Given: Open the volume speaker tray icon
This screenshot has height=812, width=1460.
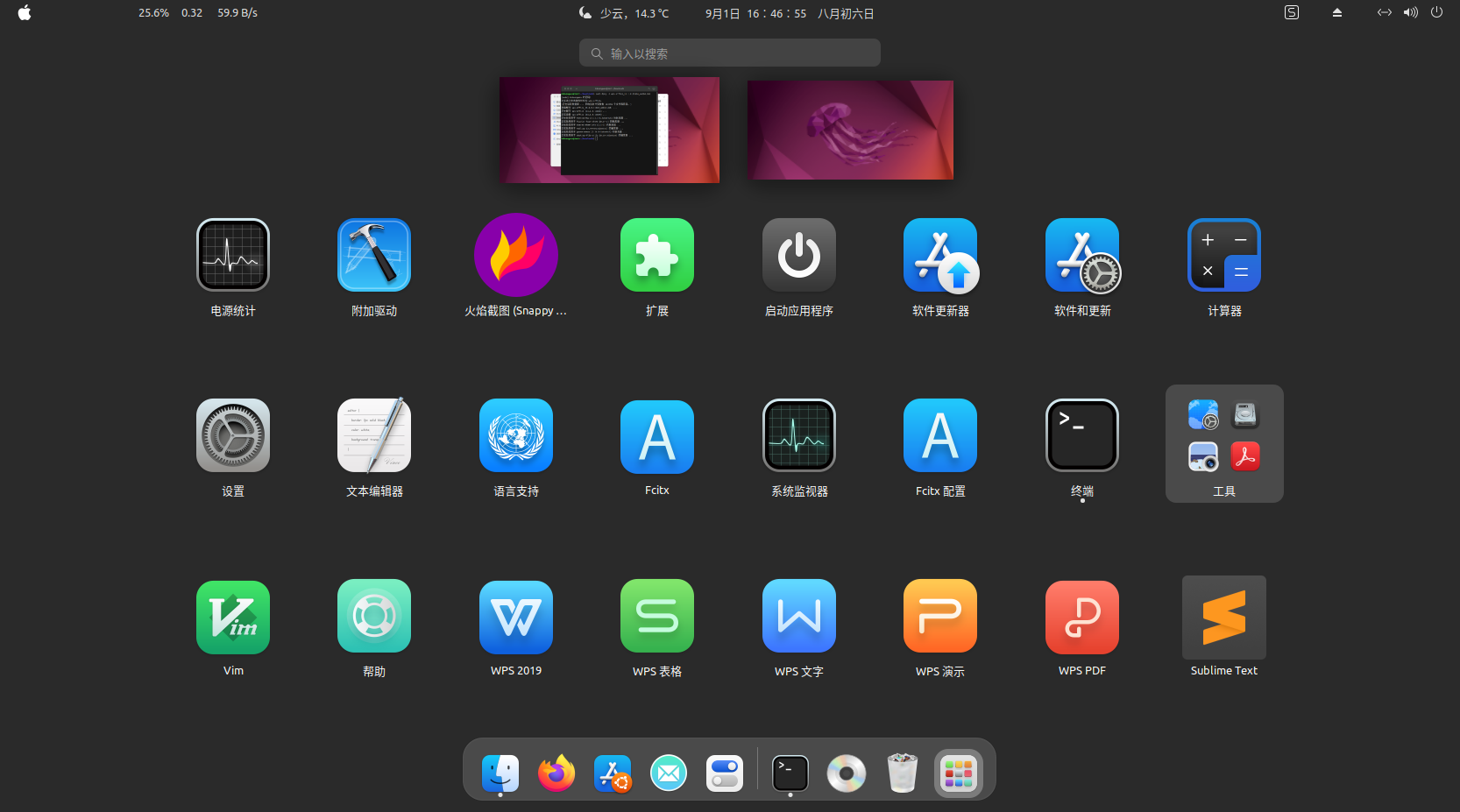Looking at the screenshot, I should point(1410,12).
